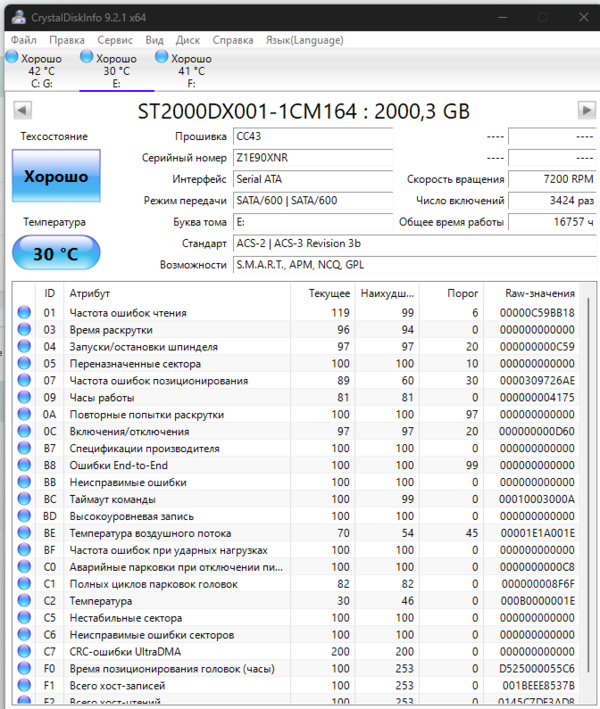Go to previous disk with left arrow
Viewport: 600px width, 709px height.
point(21,110)
